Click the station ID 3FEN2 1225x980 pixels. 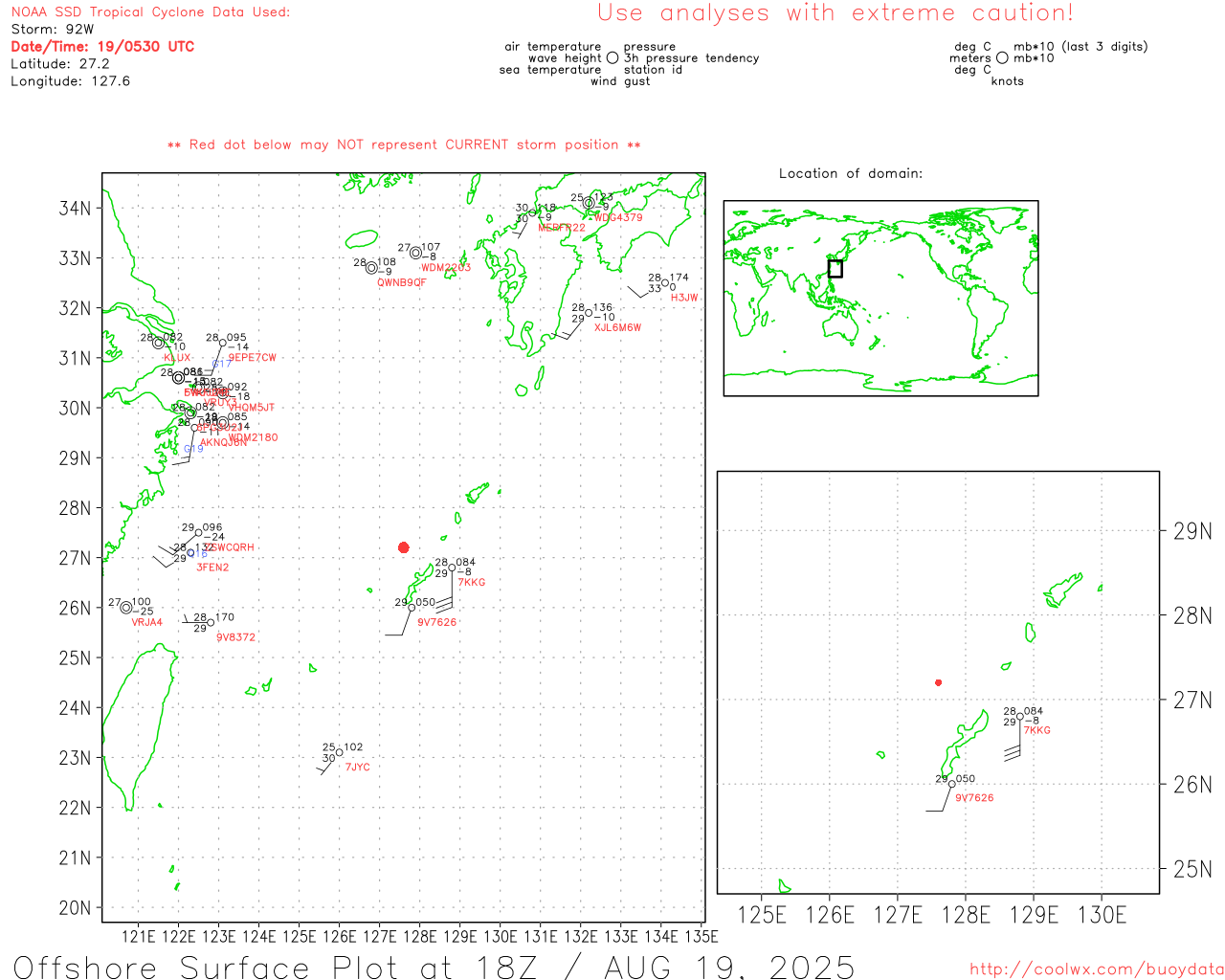click(212, 568)
